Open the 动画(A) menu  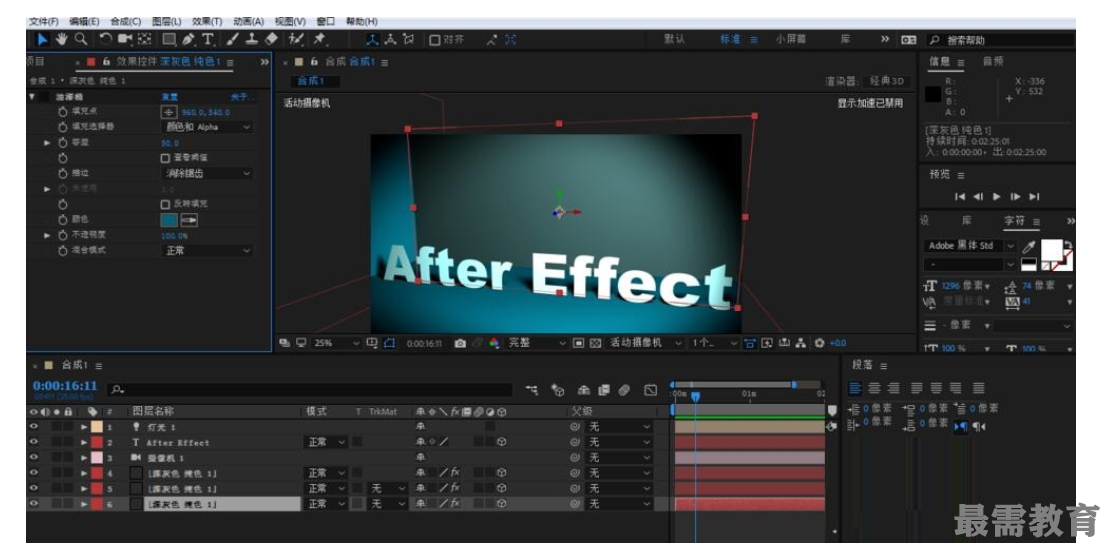[248, 22]
